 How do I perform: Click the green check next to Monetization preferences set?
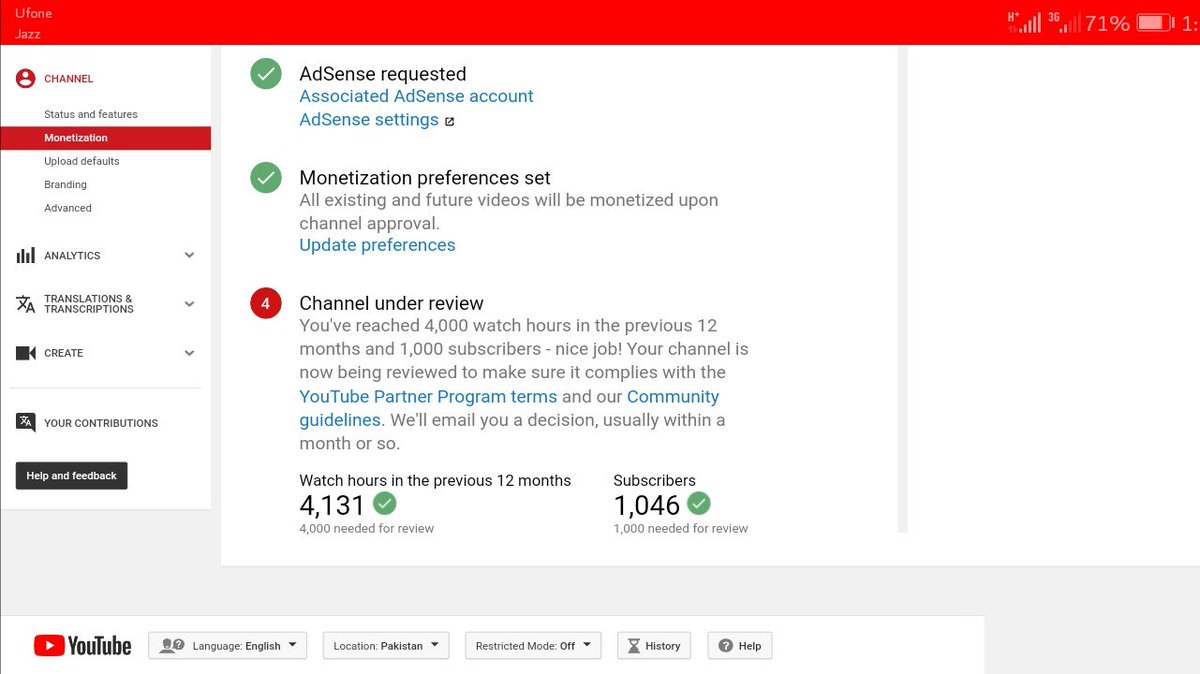pyautogui.click(x=266, y=177)
